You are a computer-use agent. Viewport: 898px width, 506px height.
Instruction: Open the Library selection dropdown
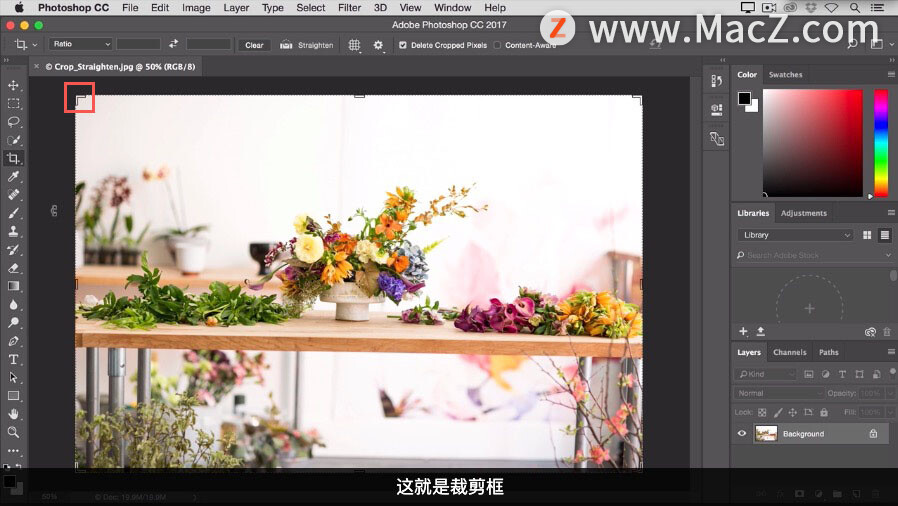click(x=795, y=235)
